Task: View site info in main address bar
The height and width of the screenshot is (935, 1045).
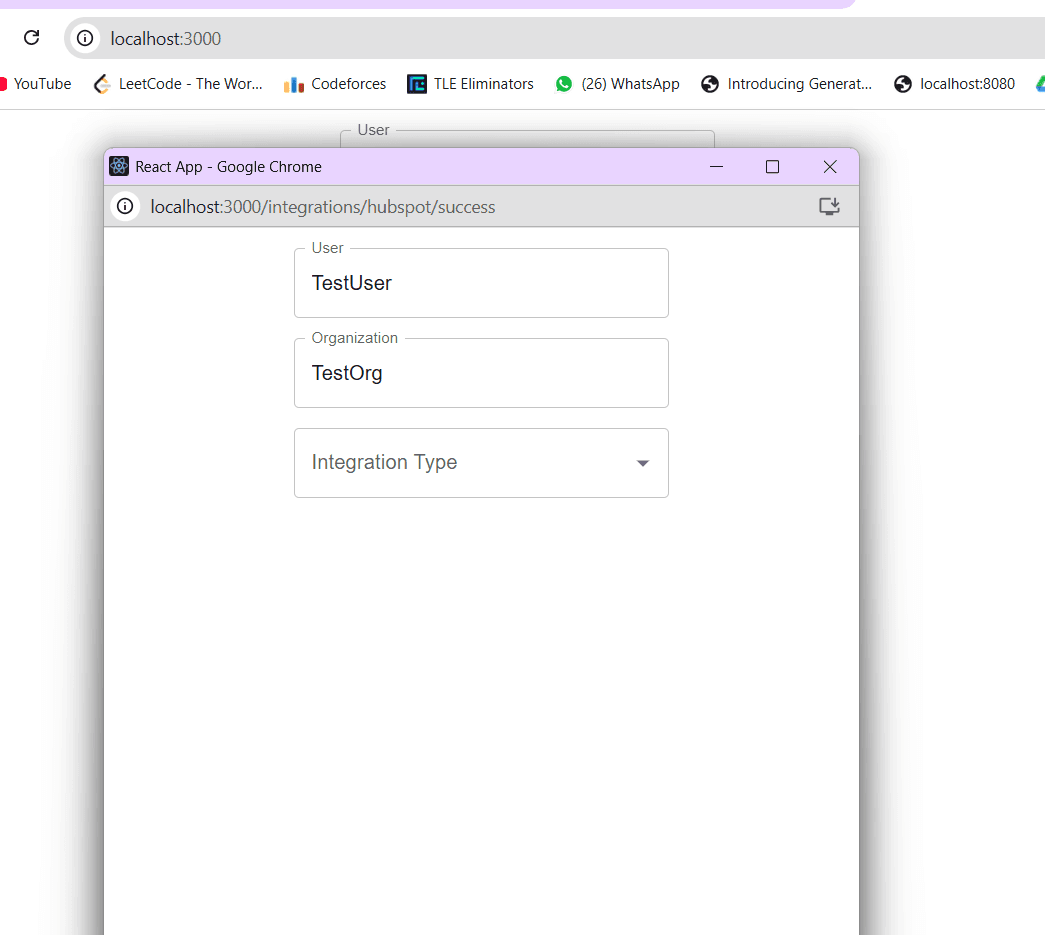Action: pyautogui.click(x=86, y=39)
